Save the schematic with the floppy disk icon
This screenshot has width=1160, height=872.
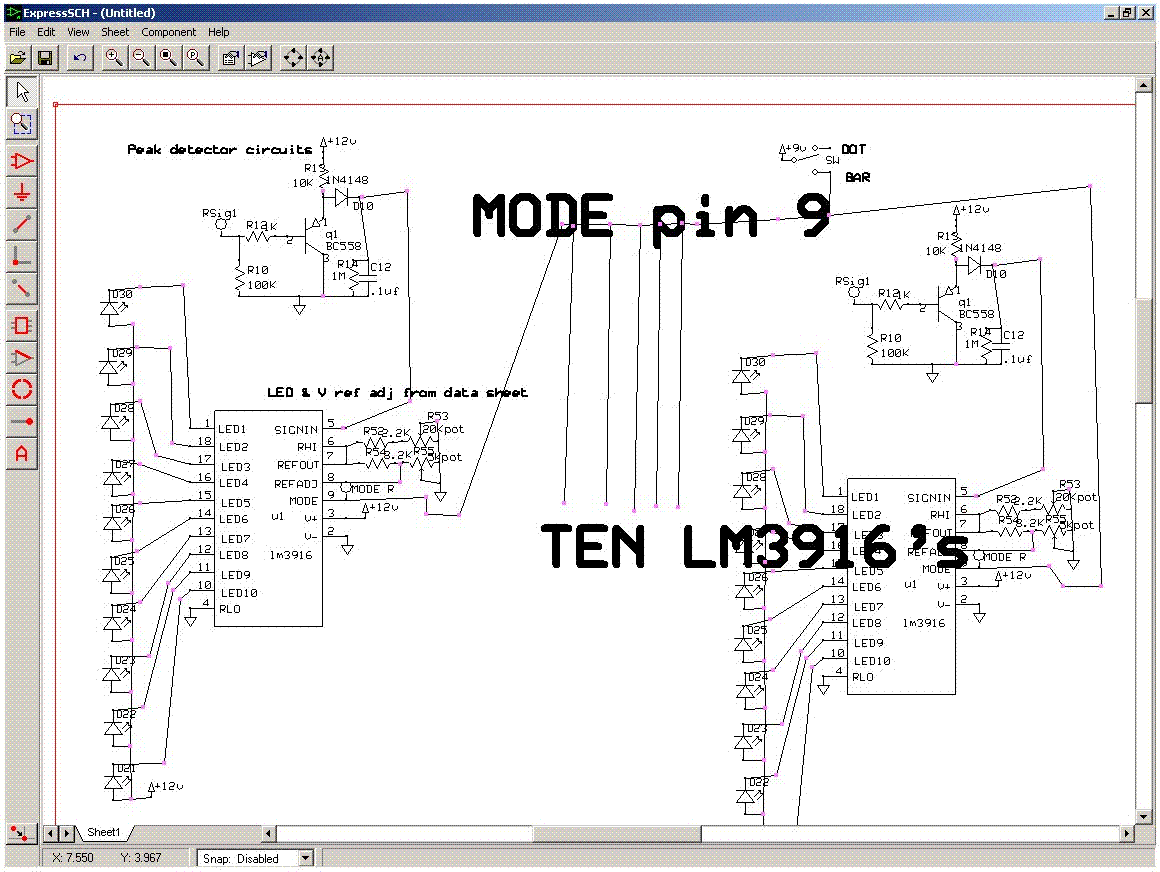[x=45, y=58]
